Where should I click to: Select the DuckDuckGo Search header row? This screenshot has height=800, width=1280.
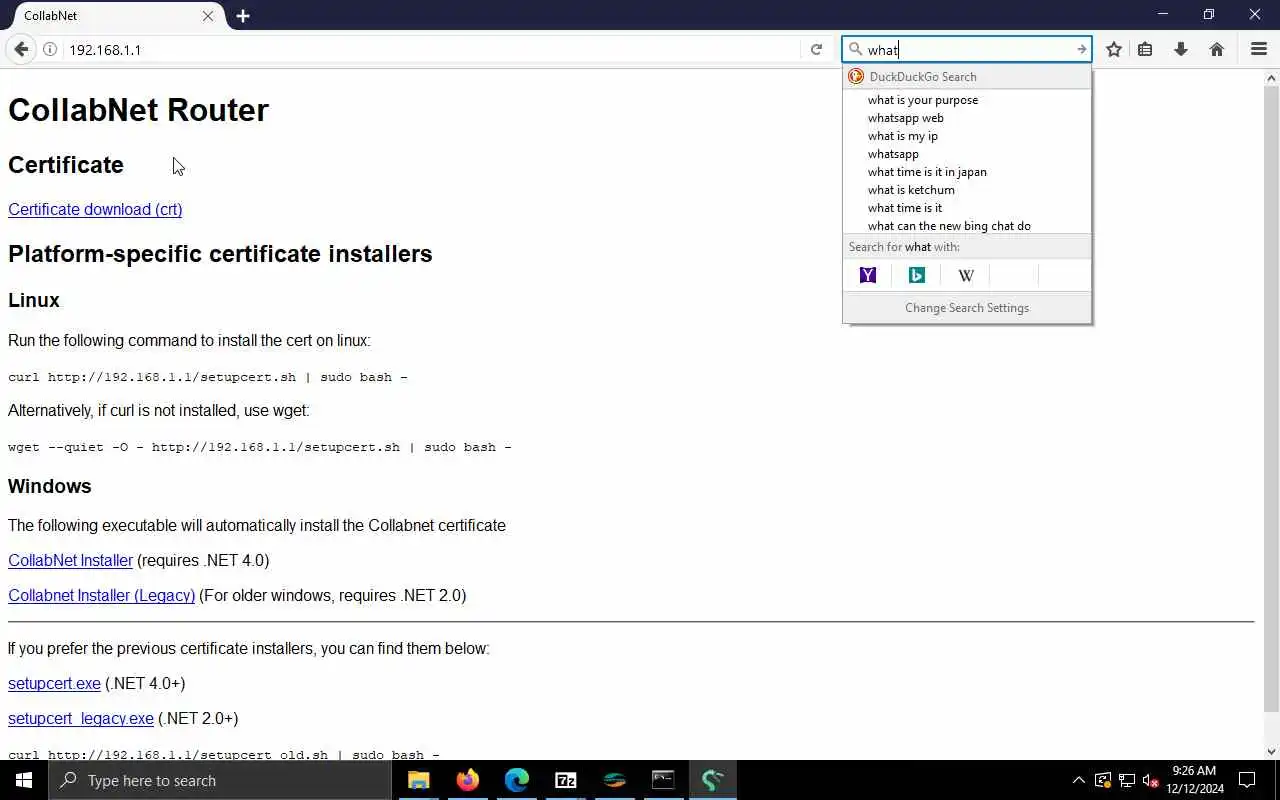click(x=967, y=77)
